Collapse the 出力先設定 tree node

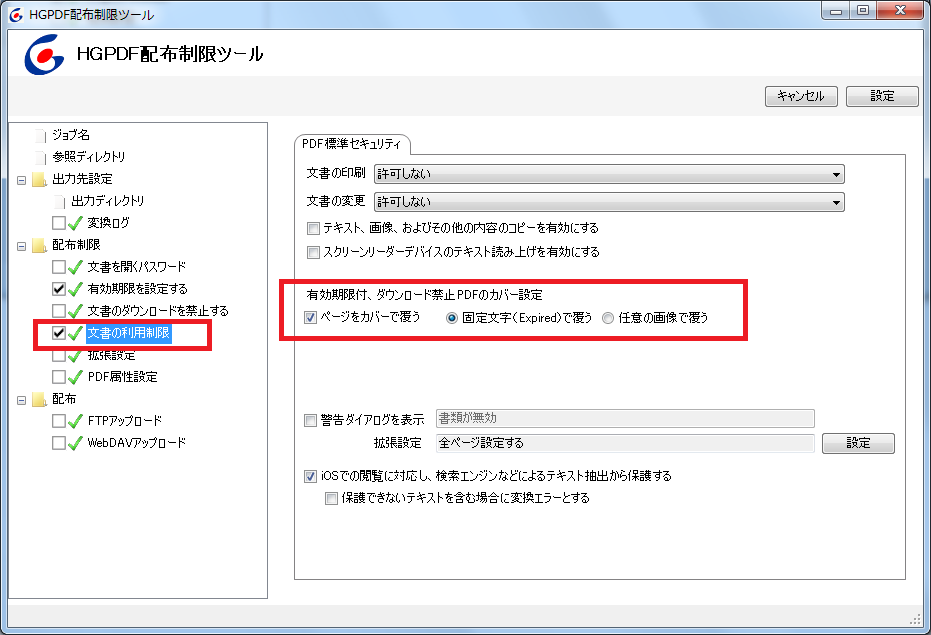(21, 180)
